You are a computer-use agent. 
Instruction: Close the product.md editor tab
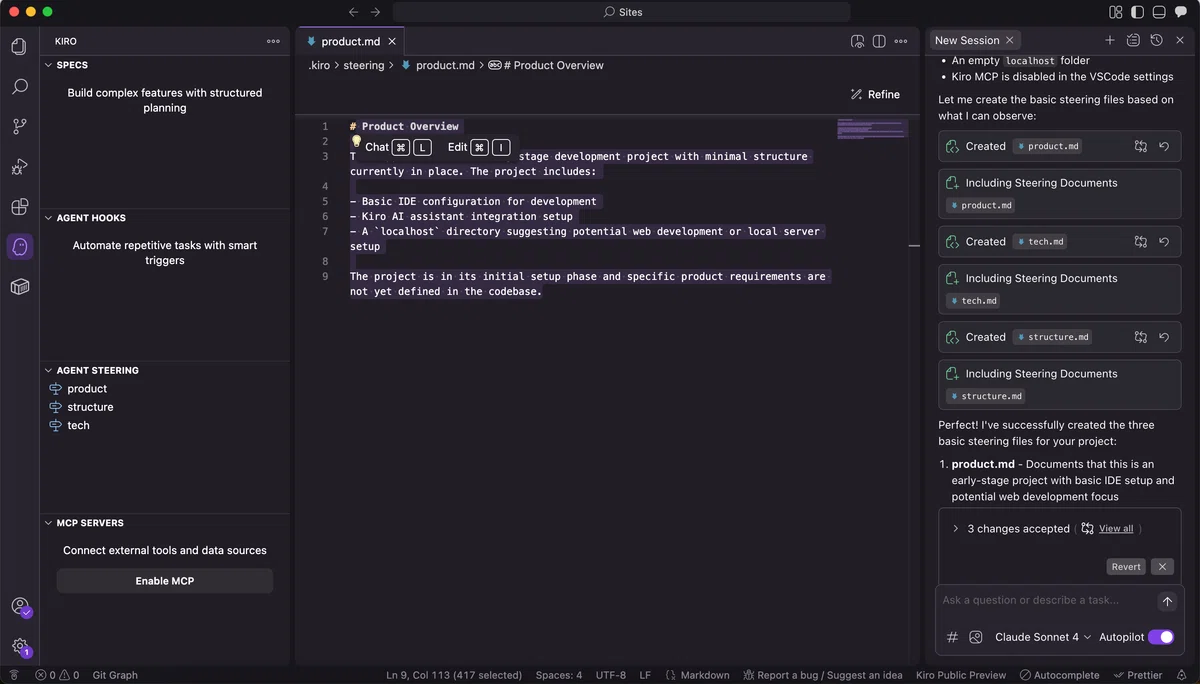click(392, 41)
